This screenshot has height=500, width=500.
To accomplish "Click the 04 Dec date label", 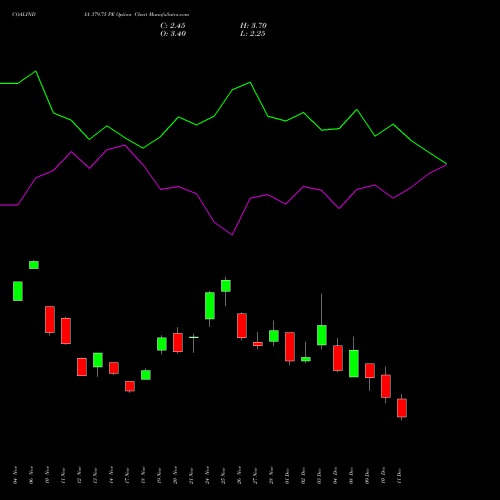I will pyautogui.click(x=335, y=475).
